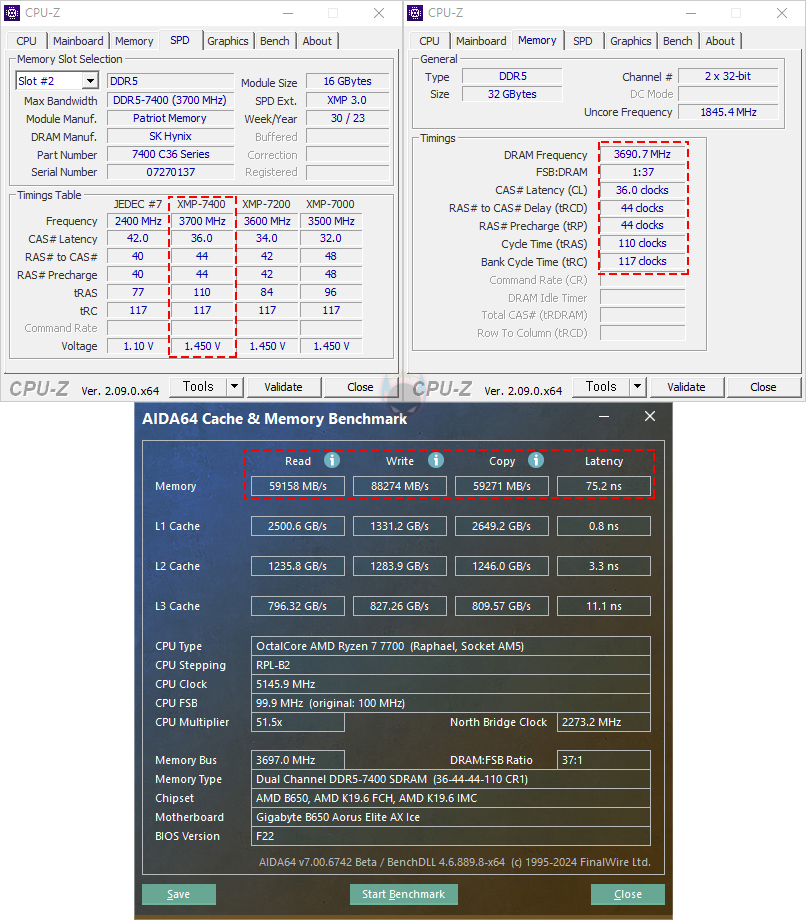Click Validate in left CPU-Z window
The height and width of the screenshot is (920, 806).
(x=283, y=387)
